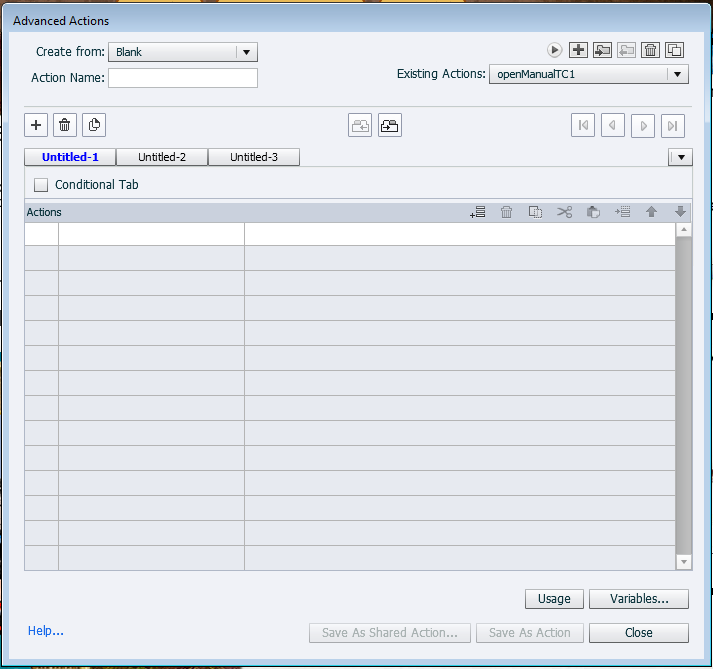
Task: Click the Add action row icon in Actions bar
Action: tap(477, 212)
